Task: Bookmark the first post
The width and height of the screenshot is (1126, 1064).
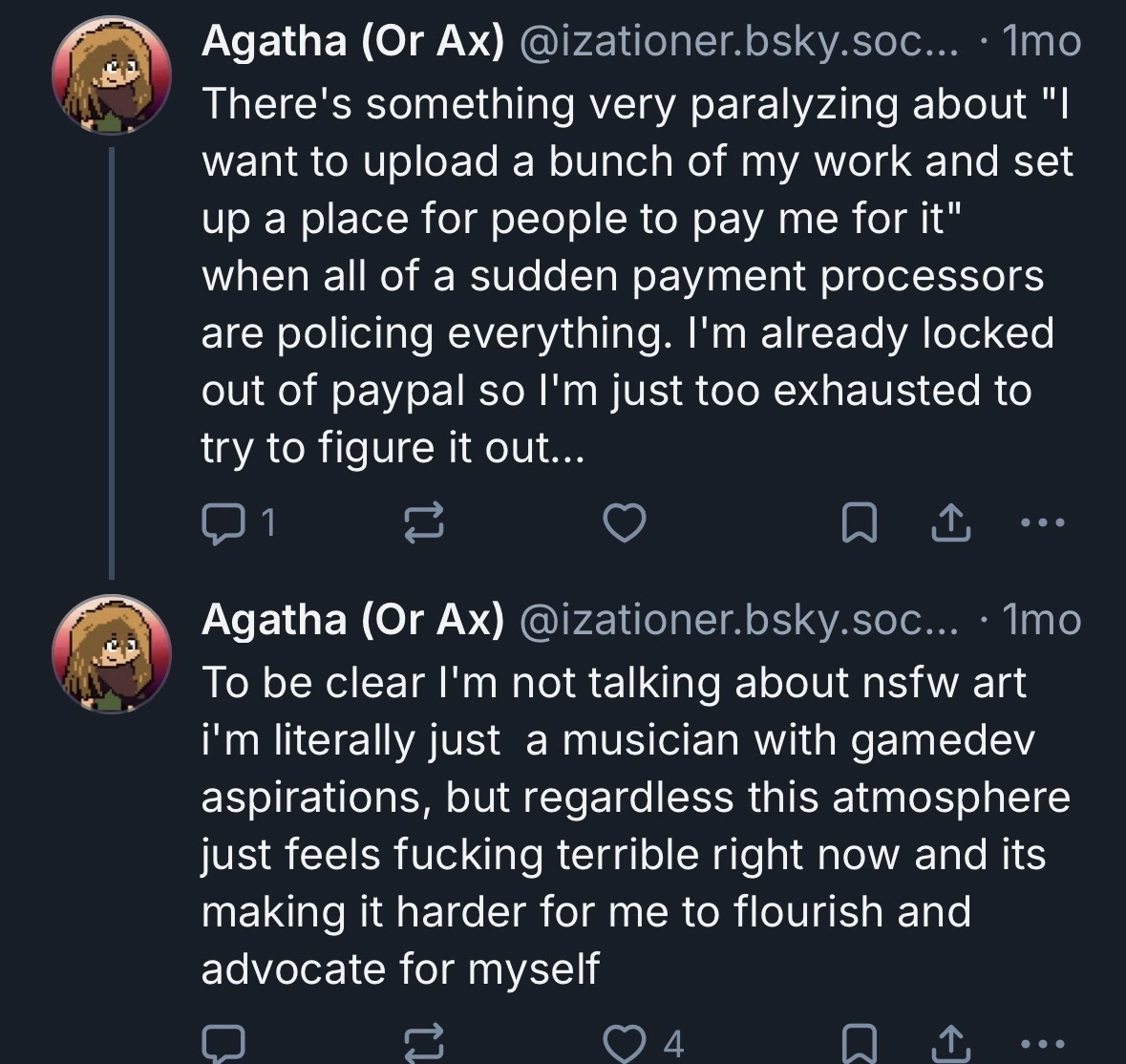Action: pos(859,521)
